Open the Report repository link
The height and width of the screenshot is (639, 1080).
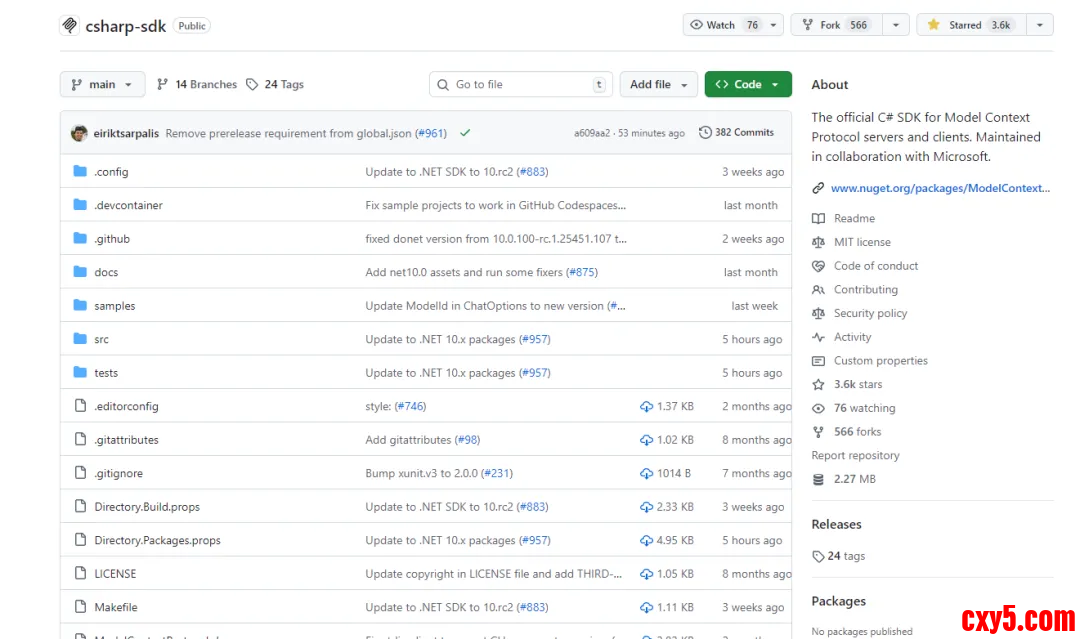pos(855,456)
